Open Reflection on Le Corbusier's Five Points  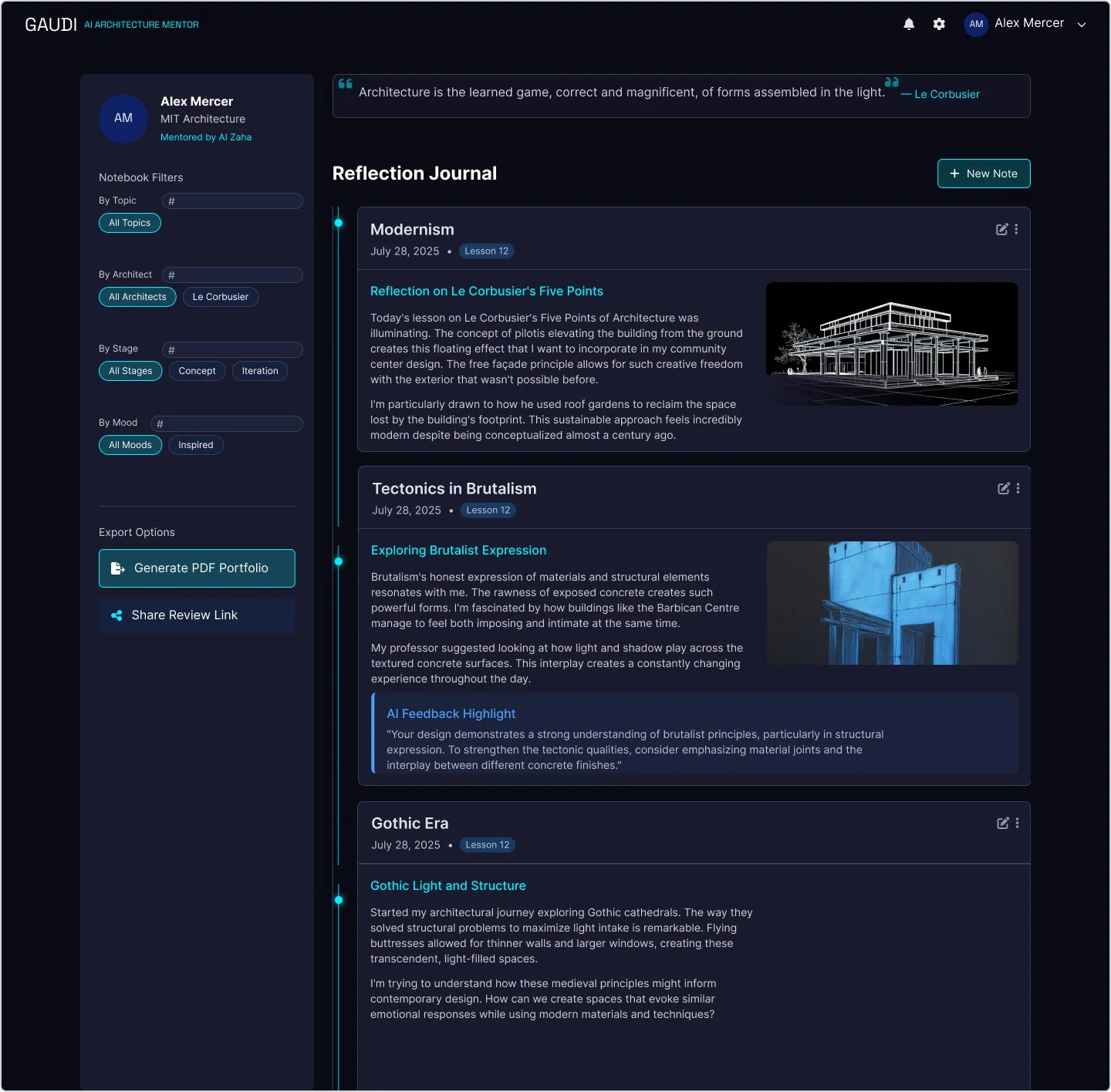pos(487,292)
